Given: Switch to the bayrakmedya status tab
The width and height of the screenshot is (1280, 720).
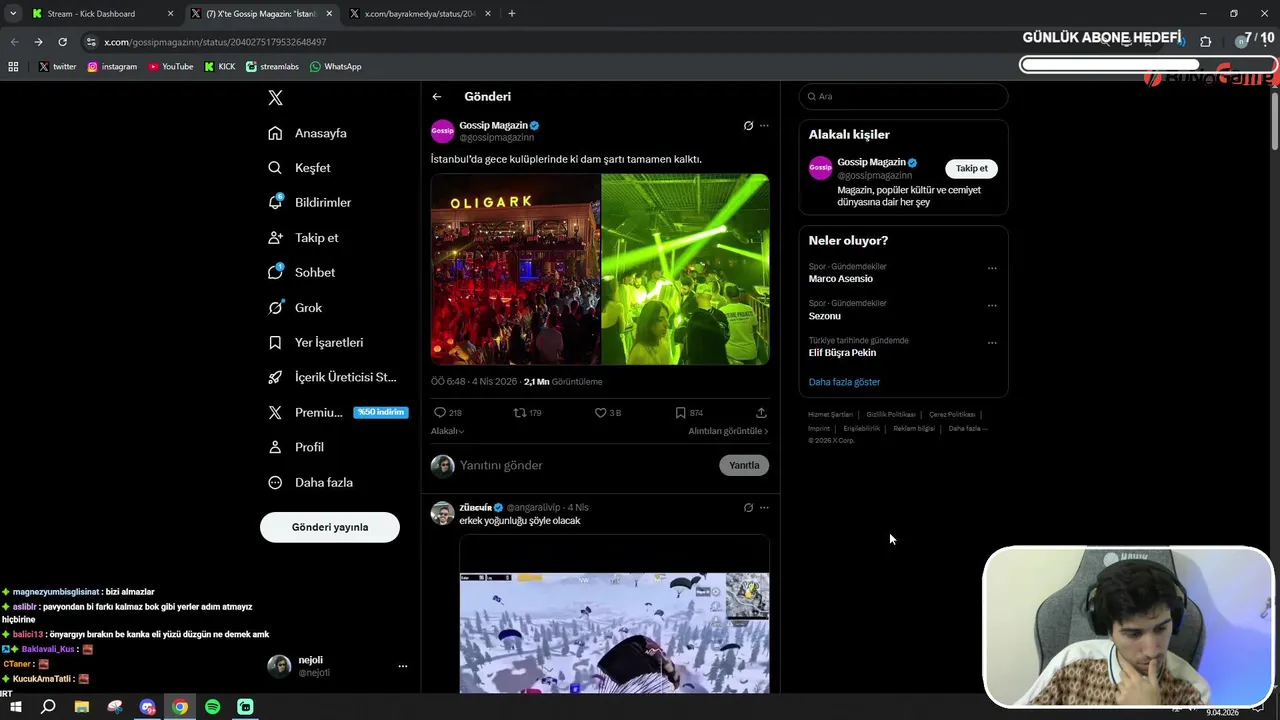Looking at the screenshot, I should (x=420, y=14).
